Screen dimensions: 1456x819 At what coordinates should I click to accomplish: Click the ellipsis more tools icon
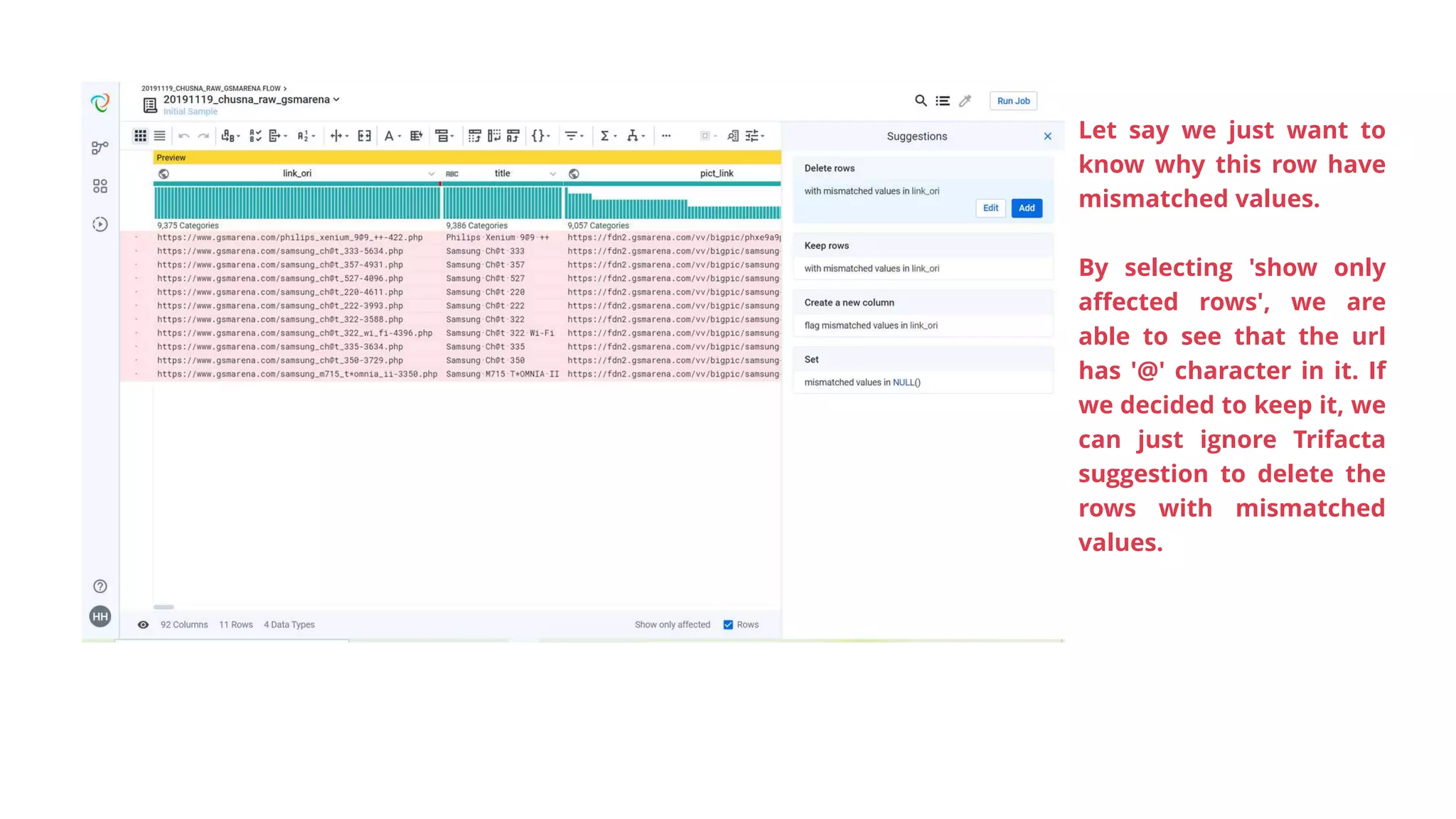point(666,136)
